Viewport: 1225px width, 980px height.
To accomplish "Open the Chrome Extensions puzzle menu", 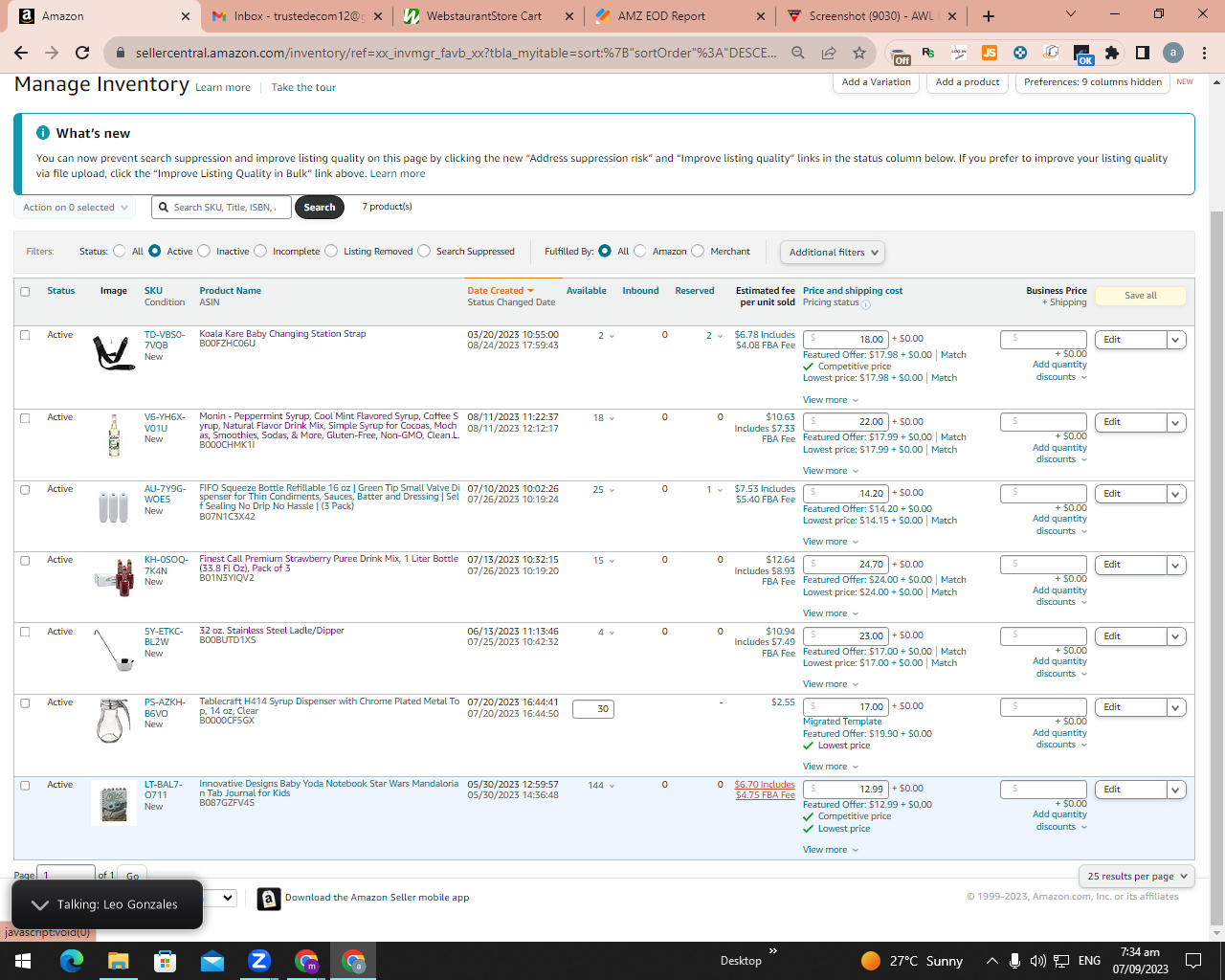I will pyautogui.click(x=1112, y=53).
